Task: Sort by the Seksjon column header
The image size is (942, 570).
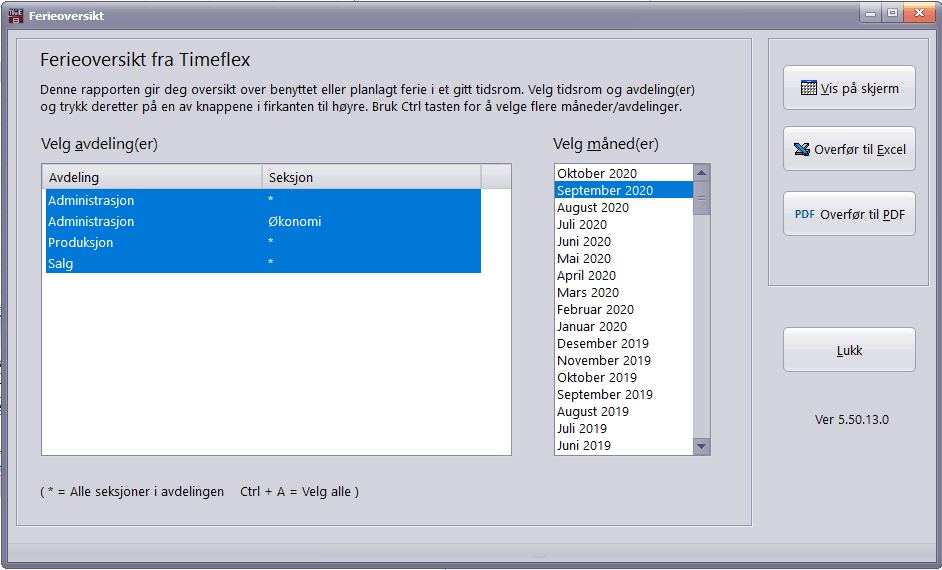Action: (x=371, y=177)
